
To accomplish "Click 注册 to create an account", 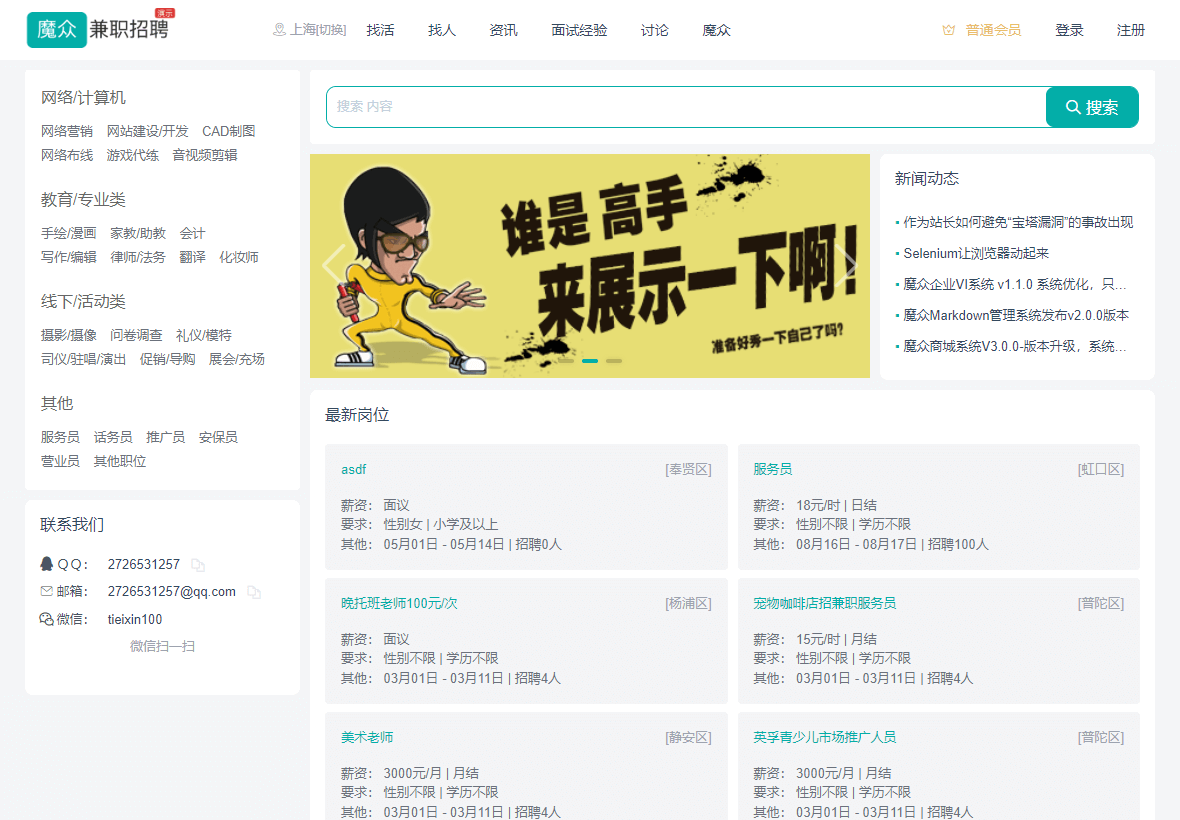I will click(x=1131, y=30).
